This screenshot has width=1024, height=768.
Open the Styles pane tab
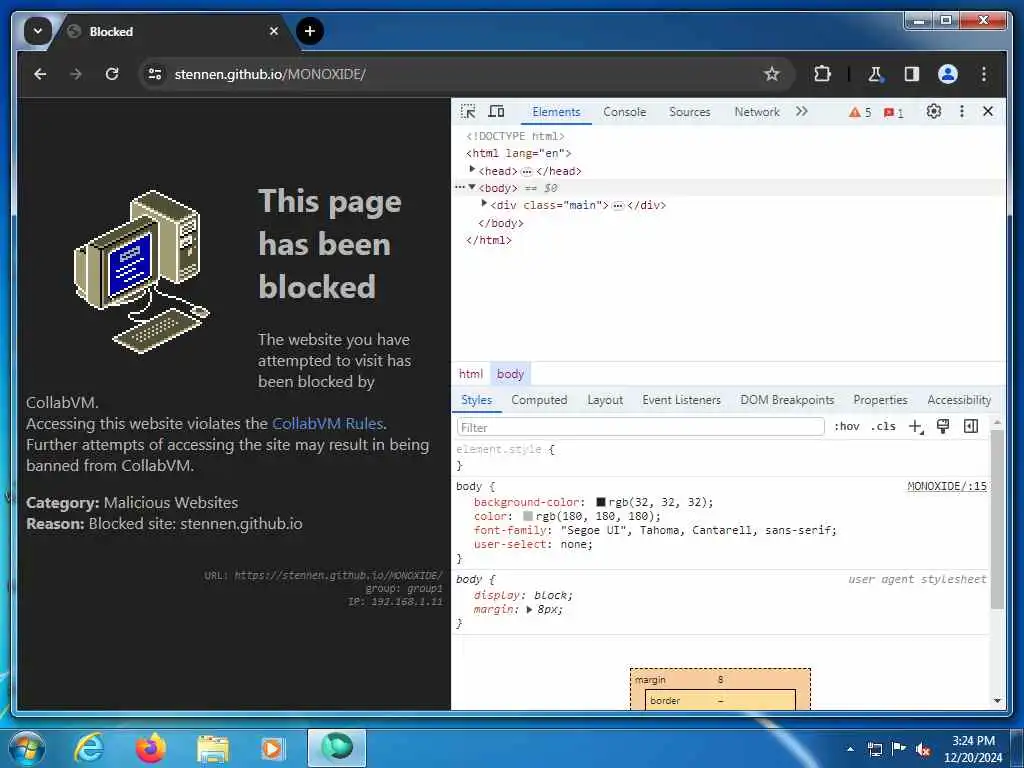tap(476, 400)
